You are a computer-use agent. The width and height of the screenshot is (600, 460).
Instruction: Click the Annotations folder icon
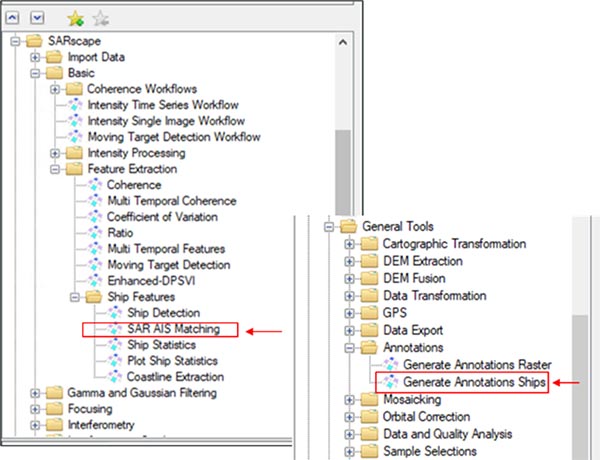pos(369,347)
